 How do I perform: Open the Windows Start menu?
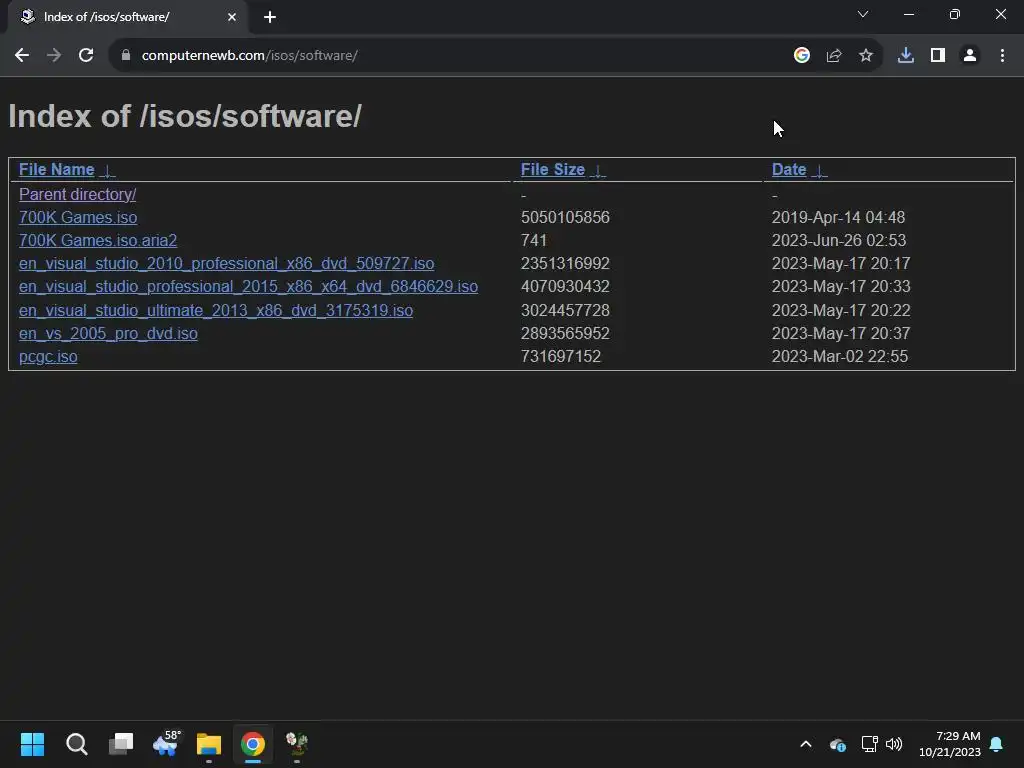point(32,744)
